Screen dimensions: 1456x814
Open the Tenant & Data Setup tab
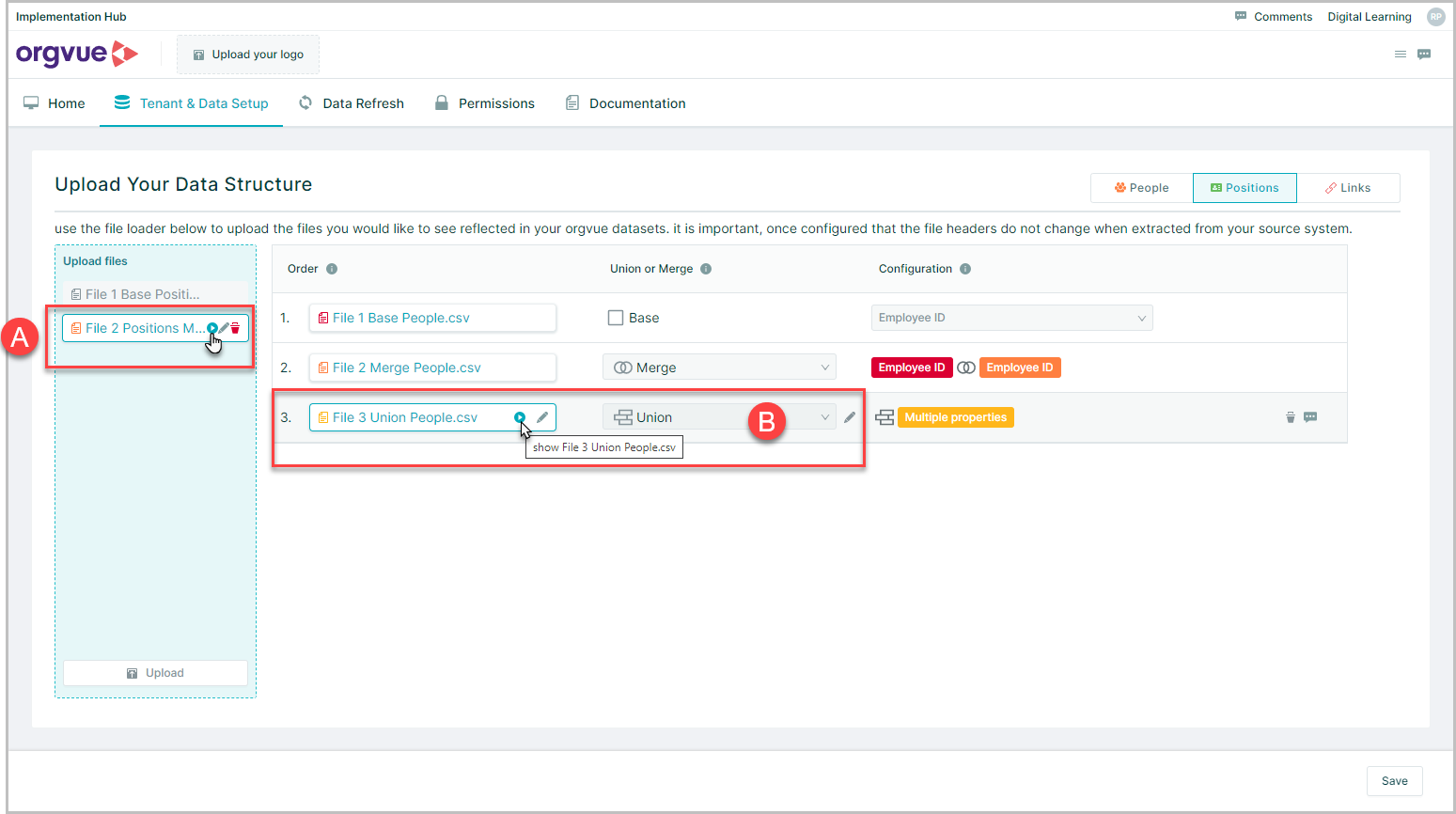click(x=191, y=103)
